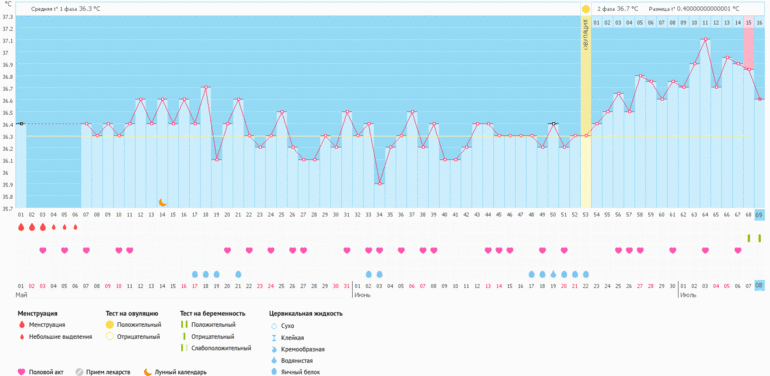Click the Менструация legend heading

click(37, 314)
